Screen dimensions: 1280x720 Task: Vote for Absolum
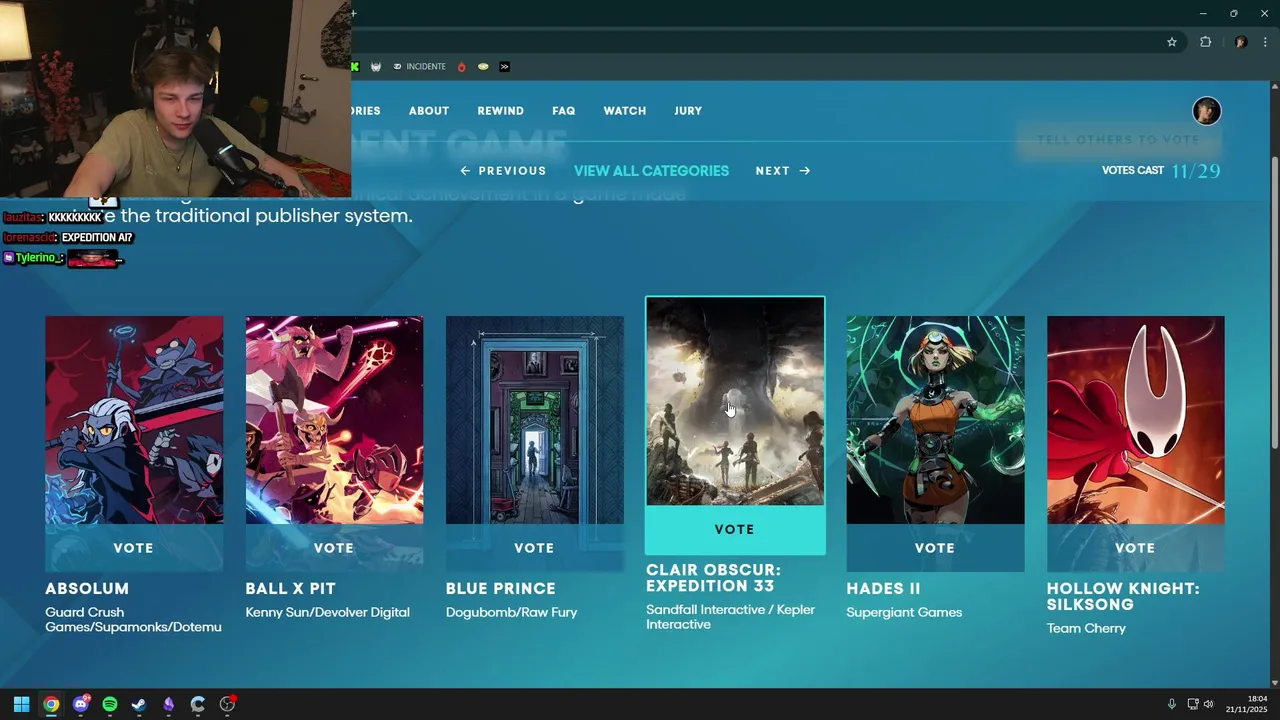134,548
